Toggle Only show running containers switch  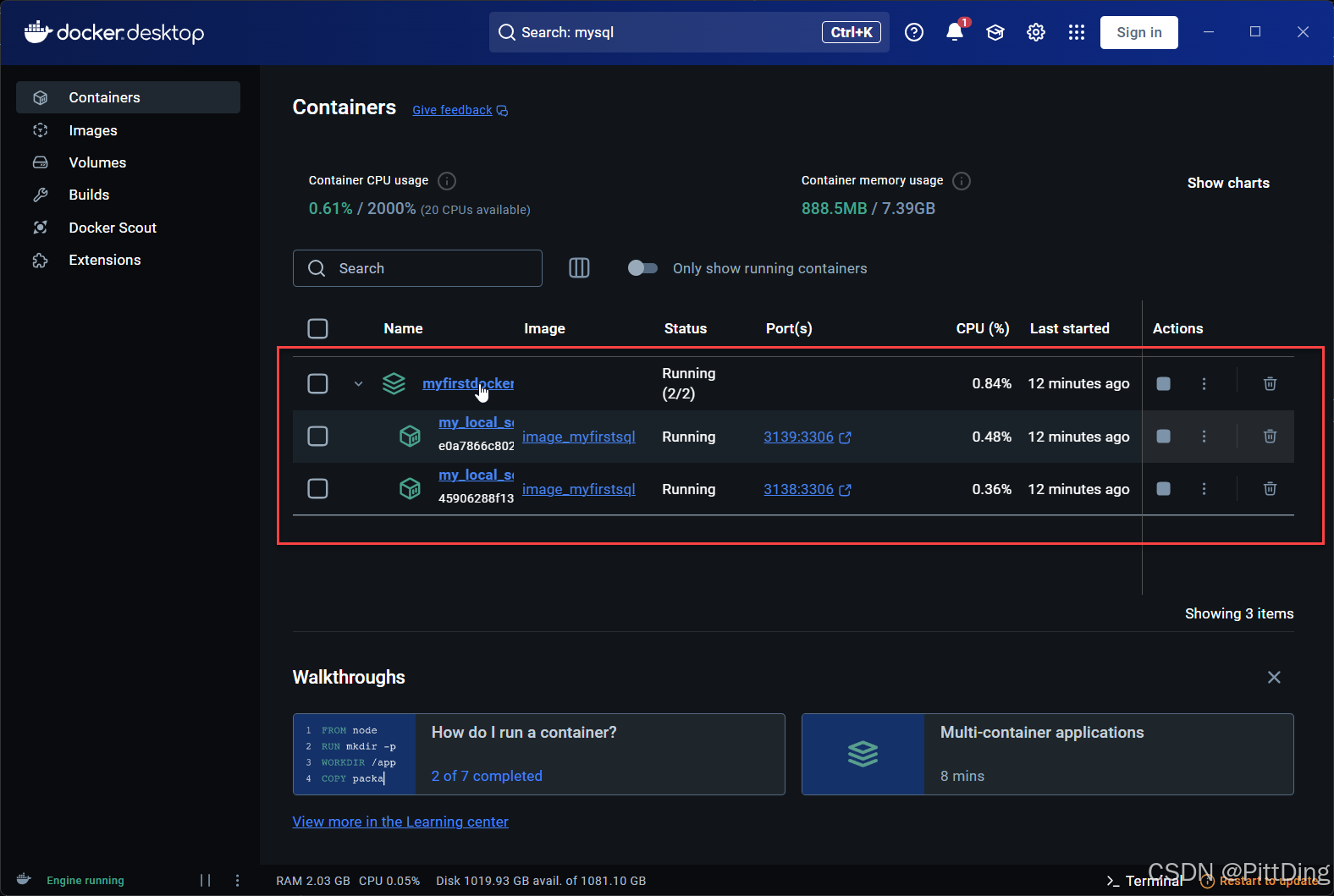tap(642, 268)
